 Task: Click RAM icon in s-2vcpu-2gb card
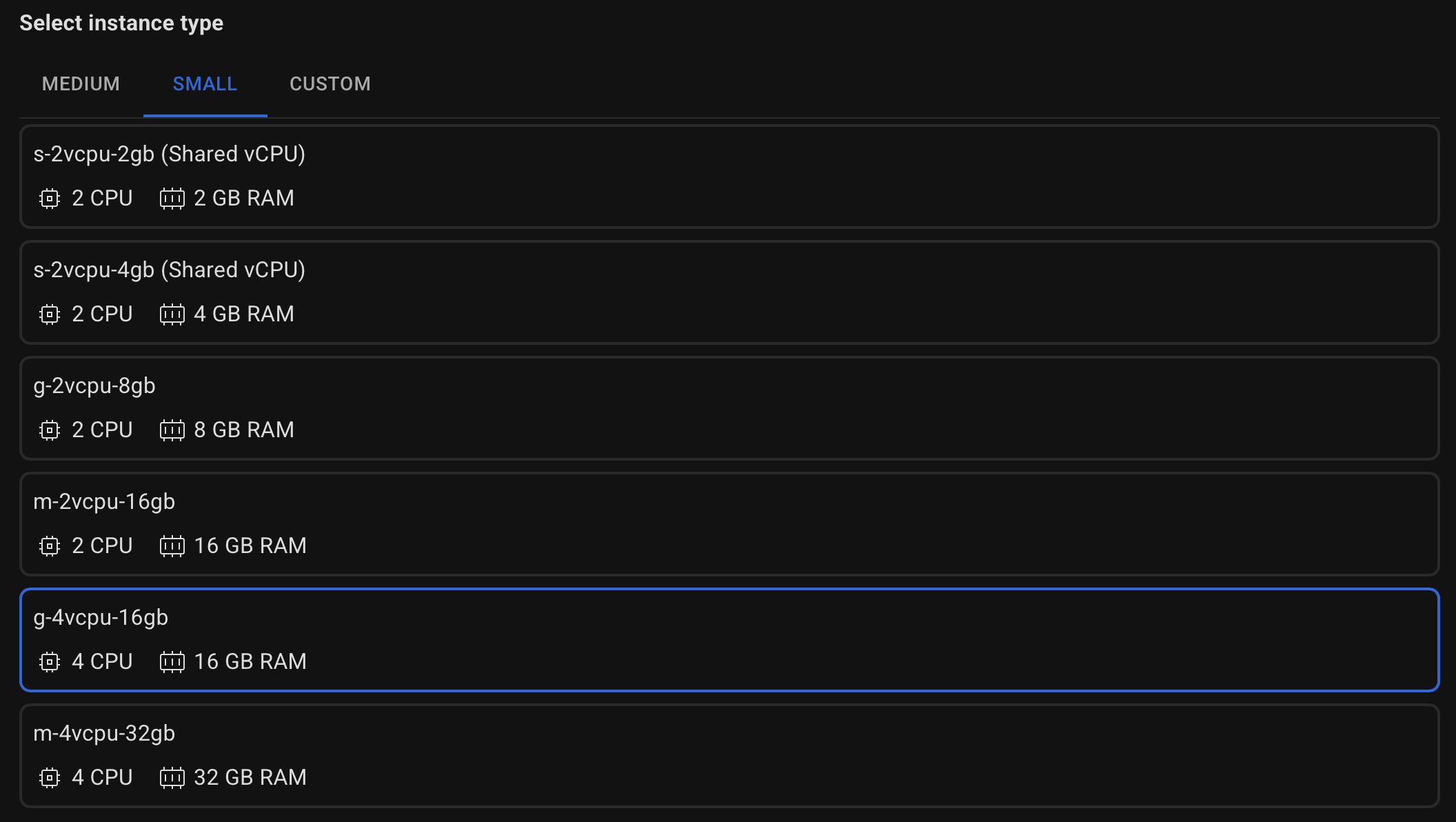[x=172, y=199]
